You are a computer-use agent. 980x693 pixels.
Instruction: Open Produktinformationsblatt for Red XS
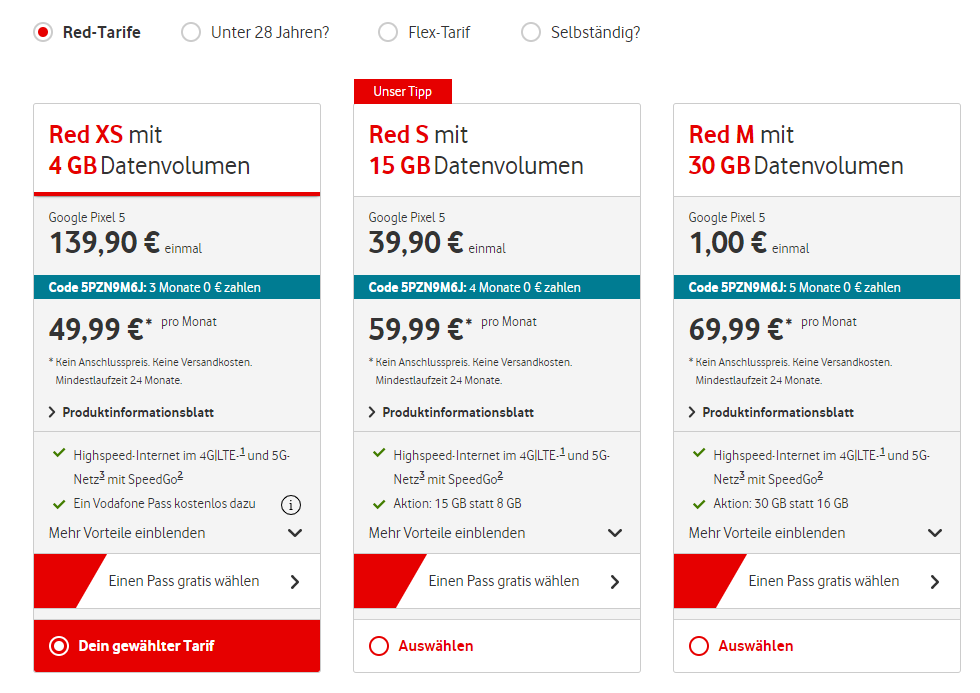(x=138, y=412)
